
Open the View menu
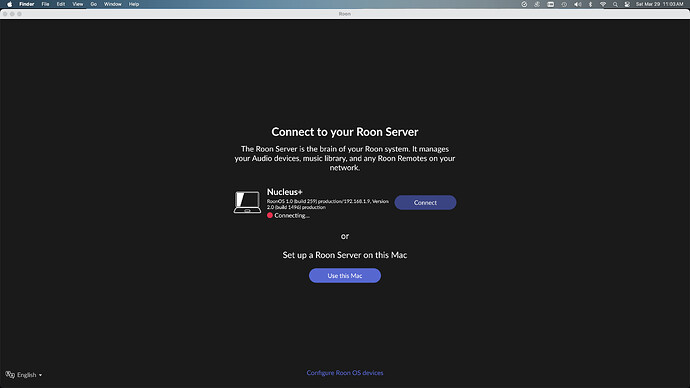[x=78, y=4]
